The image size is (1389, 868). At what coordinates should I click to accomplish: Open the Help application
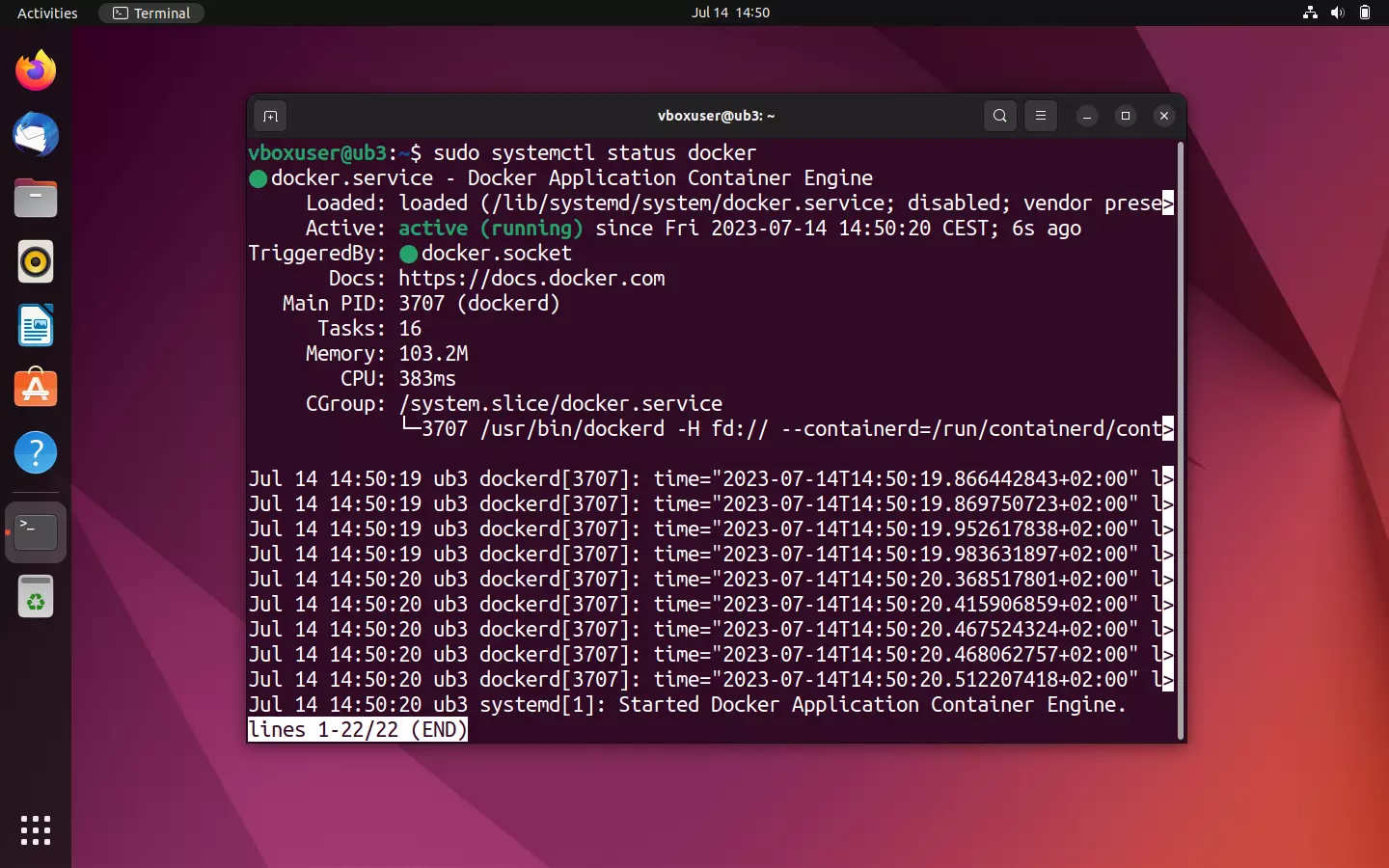(35, 452)
